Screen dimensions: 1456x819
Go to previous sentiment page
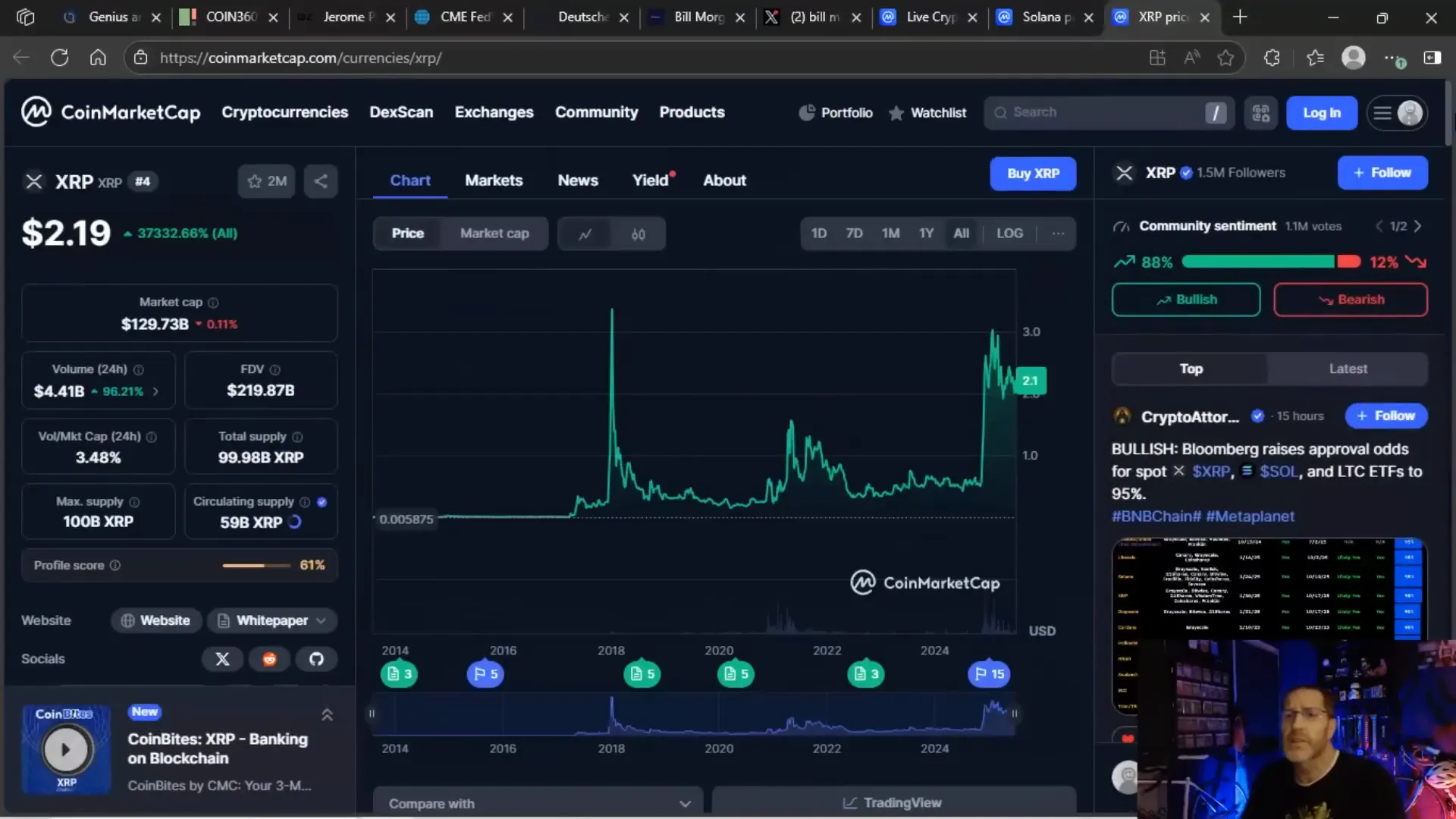click(1379, 227)
